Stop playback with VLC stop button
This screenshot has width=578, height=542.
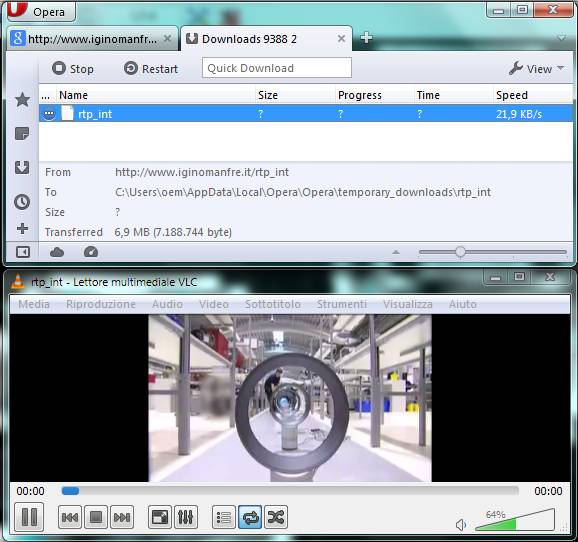point(96,517)
